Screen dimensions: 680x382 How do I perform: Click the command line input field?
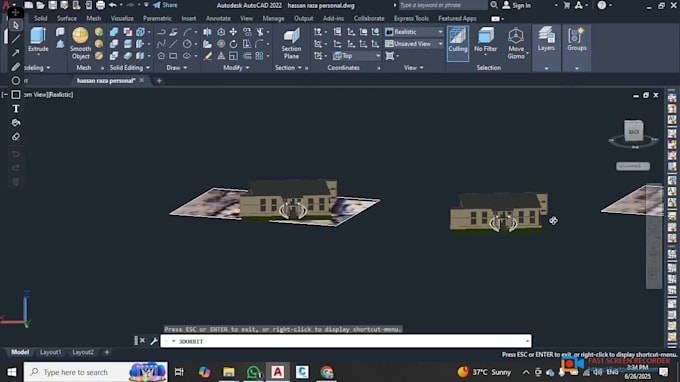(346, 341)
